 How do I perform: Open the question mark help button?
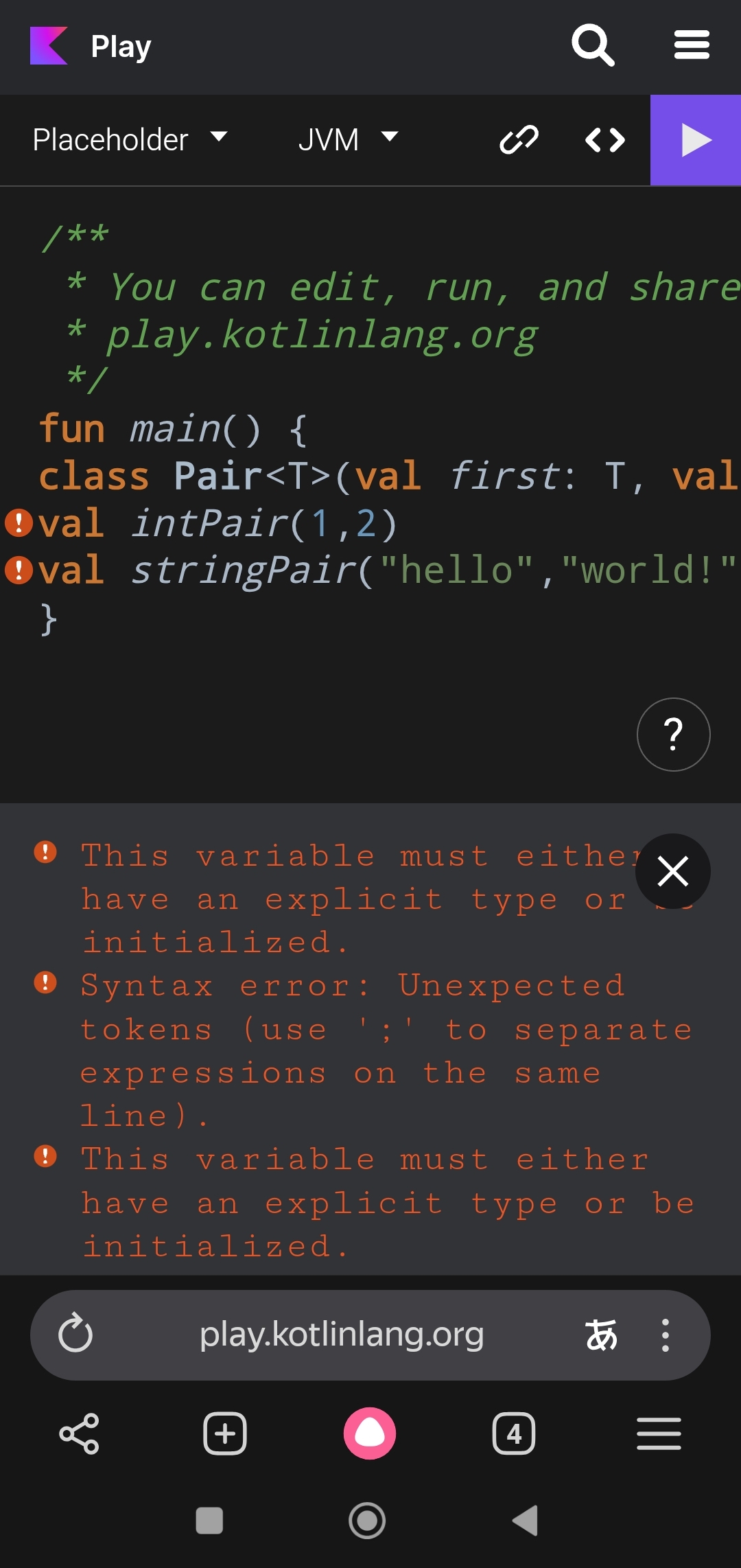pyautogui.click(x=673, y=735)
